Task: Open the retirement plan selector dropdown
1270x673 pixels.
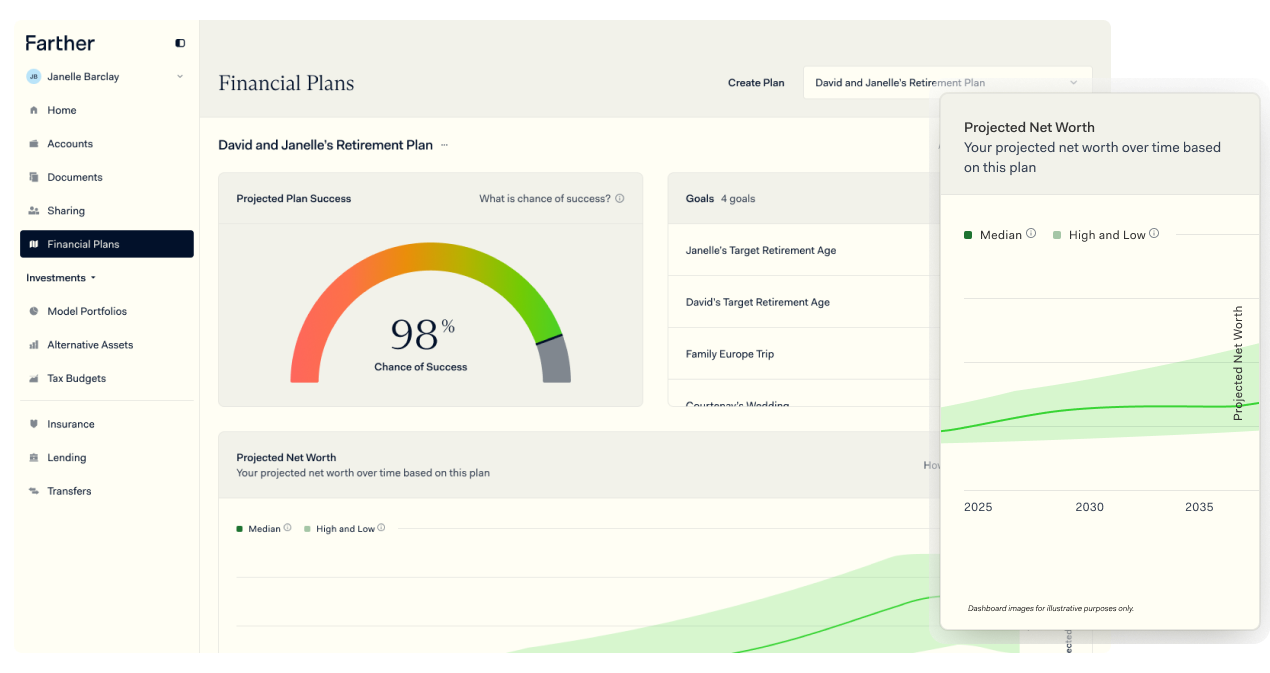Action: tap(947, 83)
